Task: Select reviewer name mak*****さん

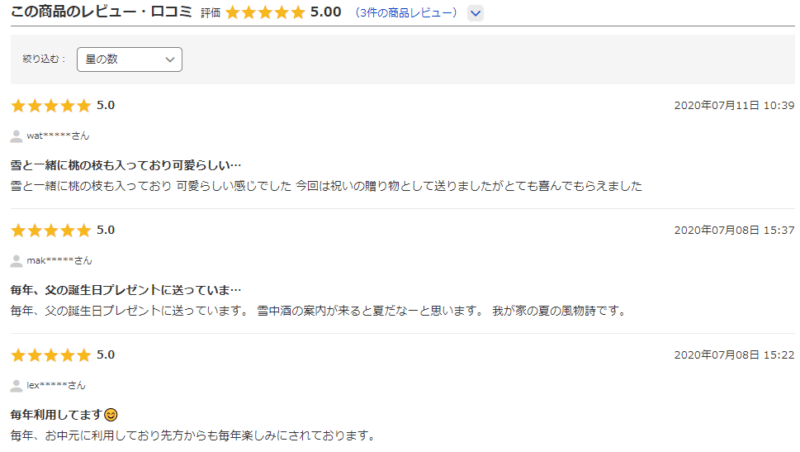Action: click(x=59, y=261)
